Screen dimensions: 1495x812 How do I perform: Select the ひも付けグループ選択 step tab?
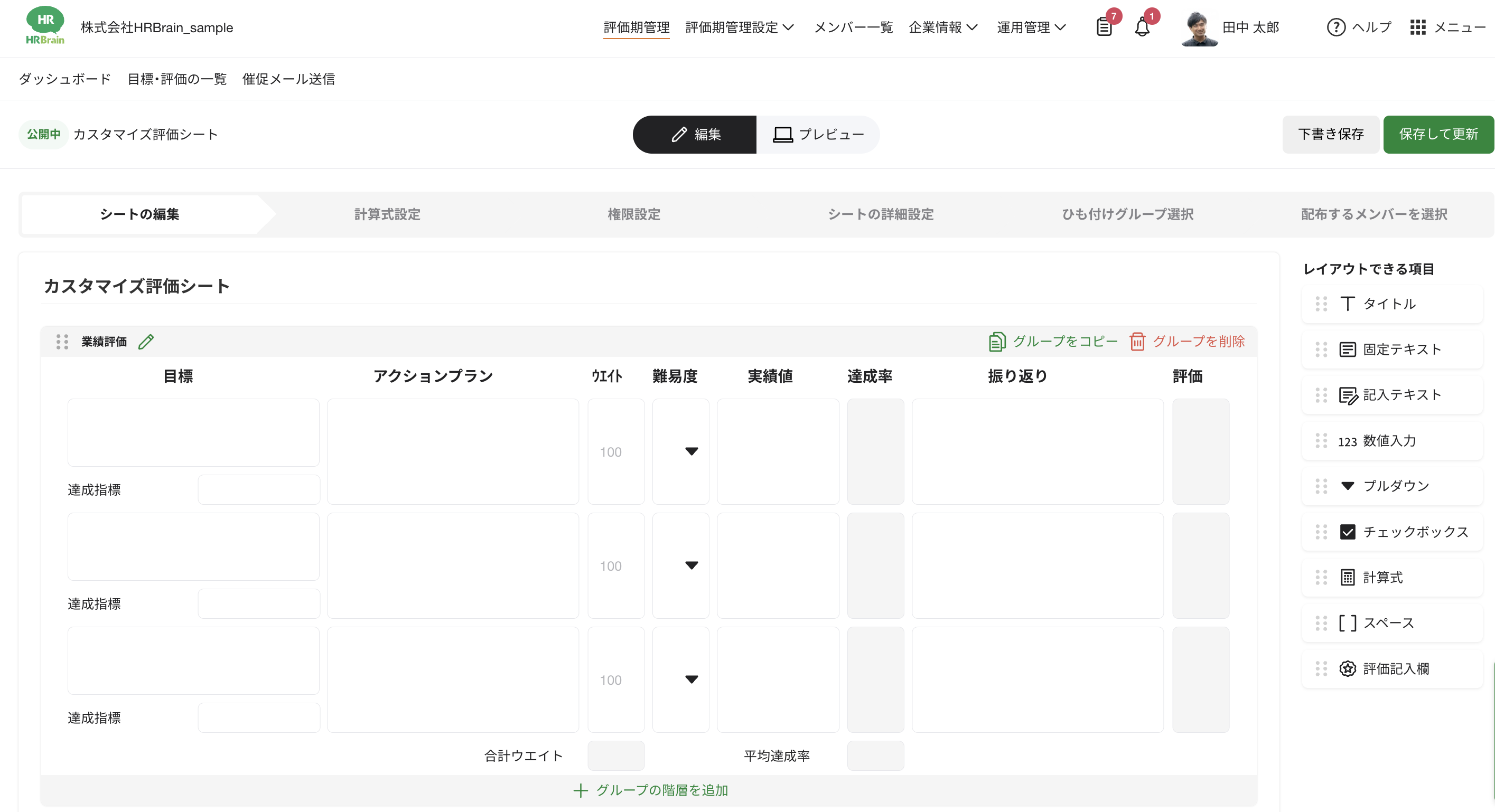click(x=1128, y=214)
